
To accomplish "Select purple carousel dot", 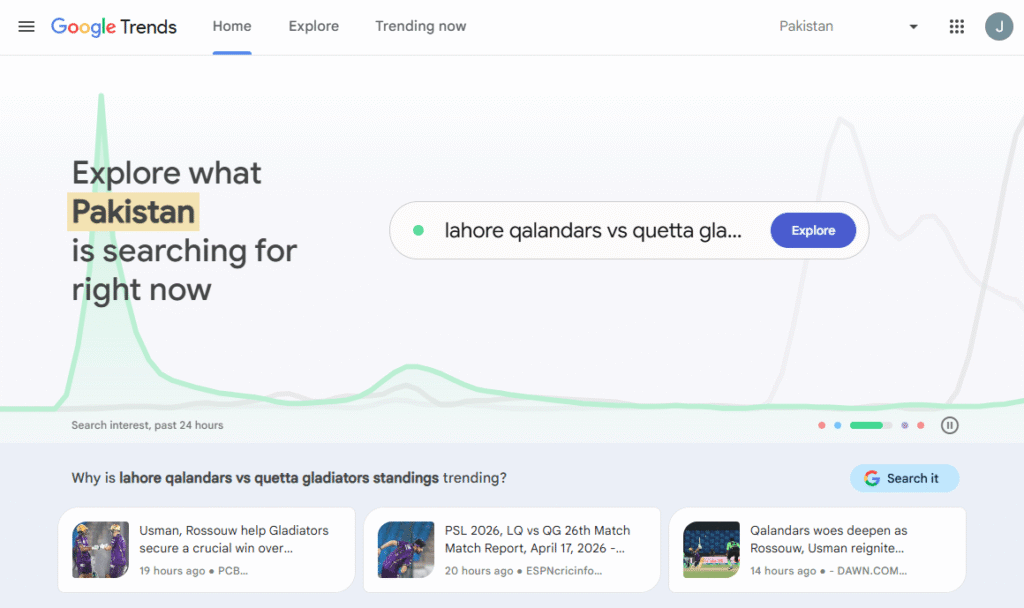I will click(904, 426).
